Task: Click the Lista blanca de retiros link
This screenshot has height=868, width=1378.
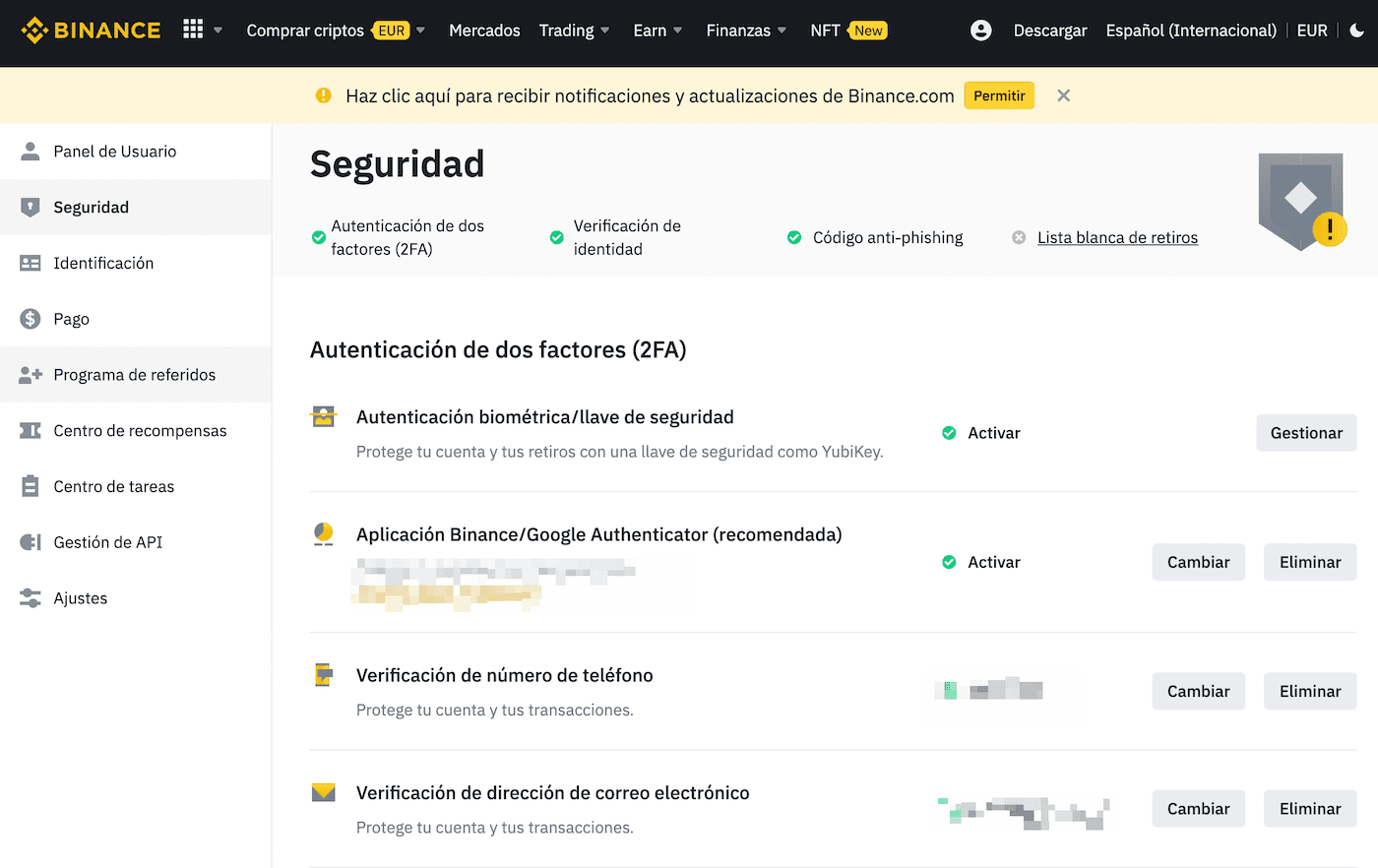Action: click(x=1117, y=237)
